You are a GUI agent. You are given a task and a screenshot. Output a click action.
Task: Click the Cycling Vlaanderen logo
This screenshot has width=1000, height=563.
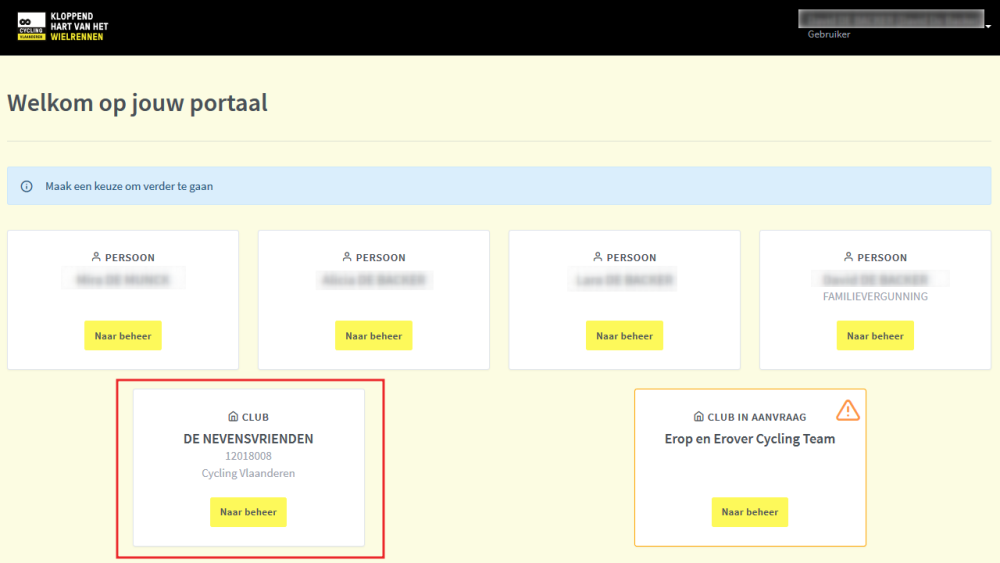pyautogui.click(x=62, y=27)
